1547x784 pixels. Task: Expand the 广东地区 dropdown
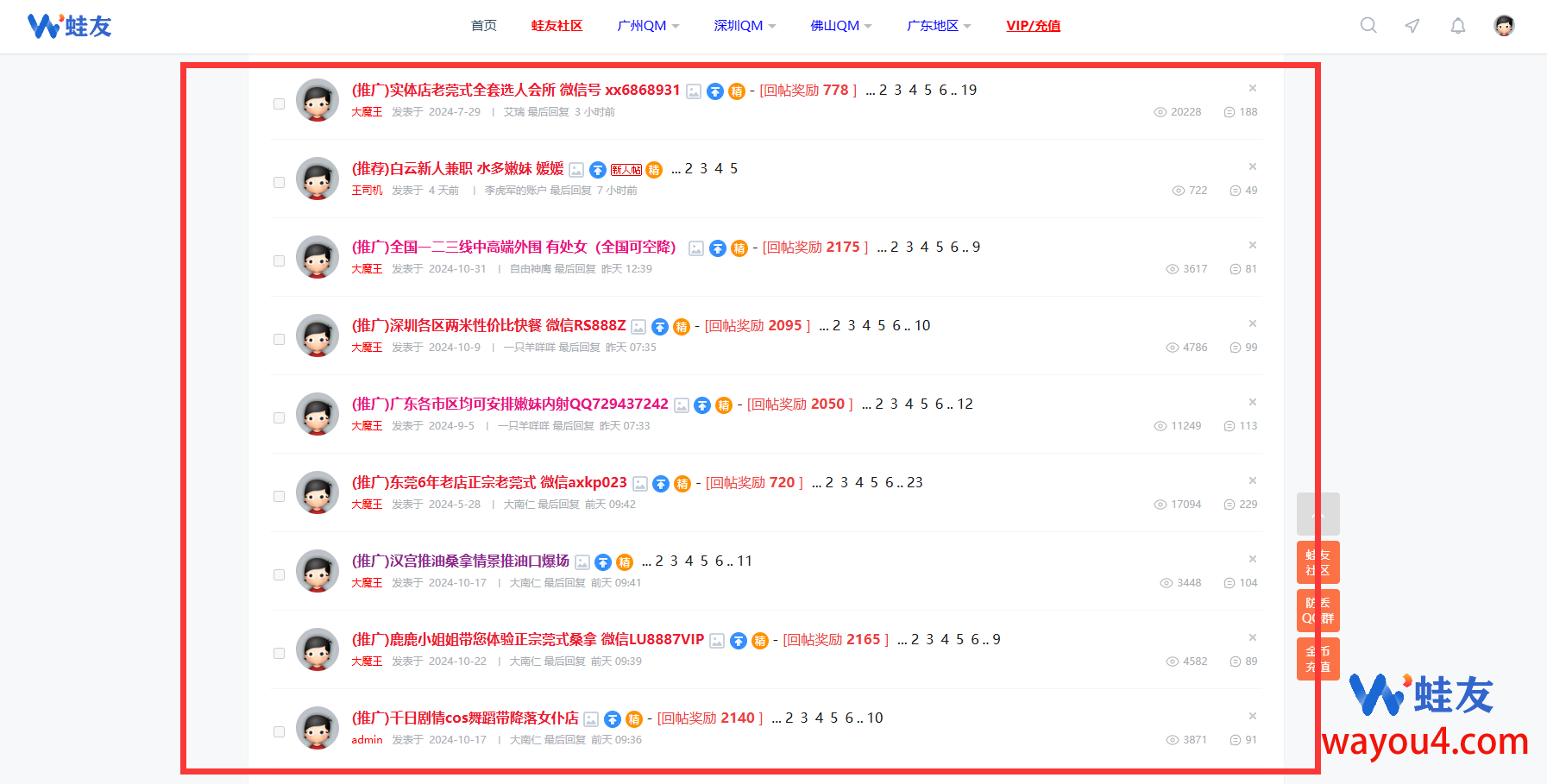(x=939, y=26)
